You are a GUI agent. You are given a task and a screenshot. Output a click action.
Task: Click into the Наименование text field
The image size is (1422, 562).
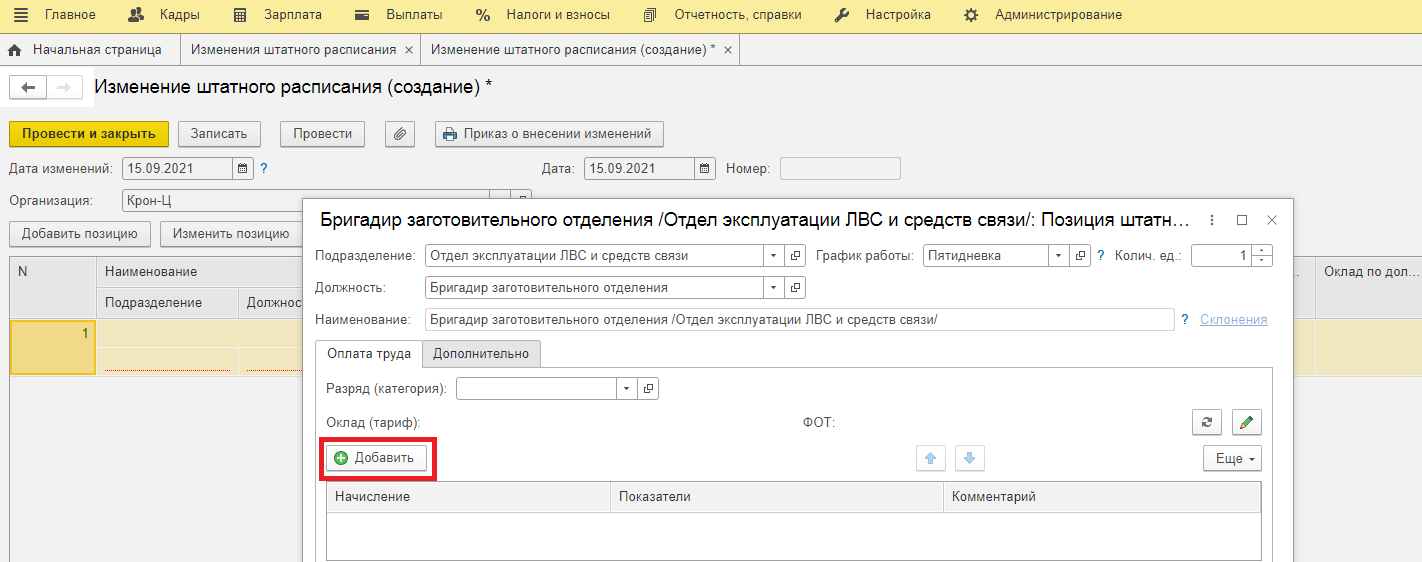[798, 320]
